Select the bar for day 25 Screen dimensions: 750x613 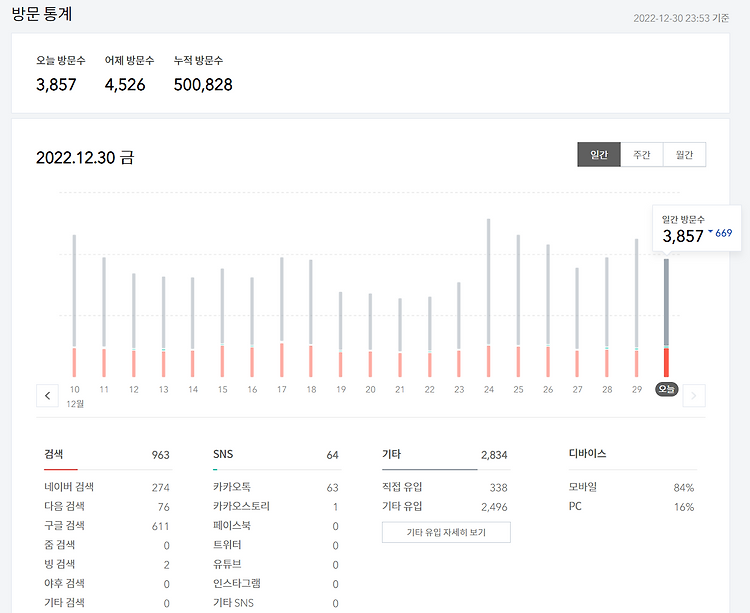518,306
